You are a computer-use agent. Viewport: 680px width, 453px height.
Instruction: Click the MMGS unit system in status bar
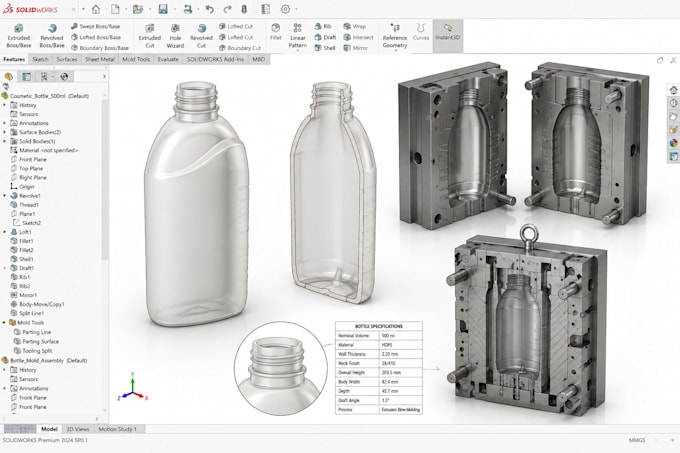(x=637, y=440)
